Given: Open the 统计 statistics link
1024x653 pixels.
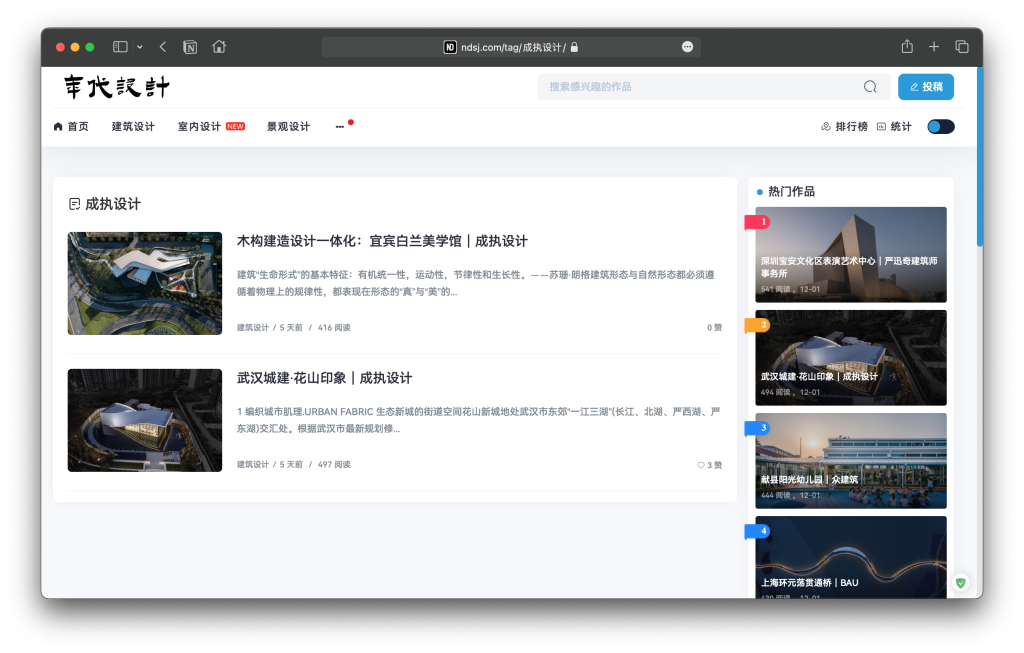Looking at the screenshot, I should click(x=894, y=127).
